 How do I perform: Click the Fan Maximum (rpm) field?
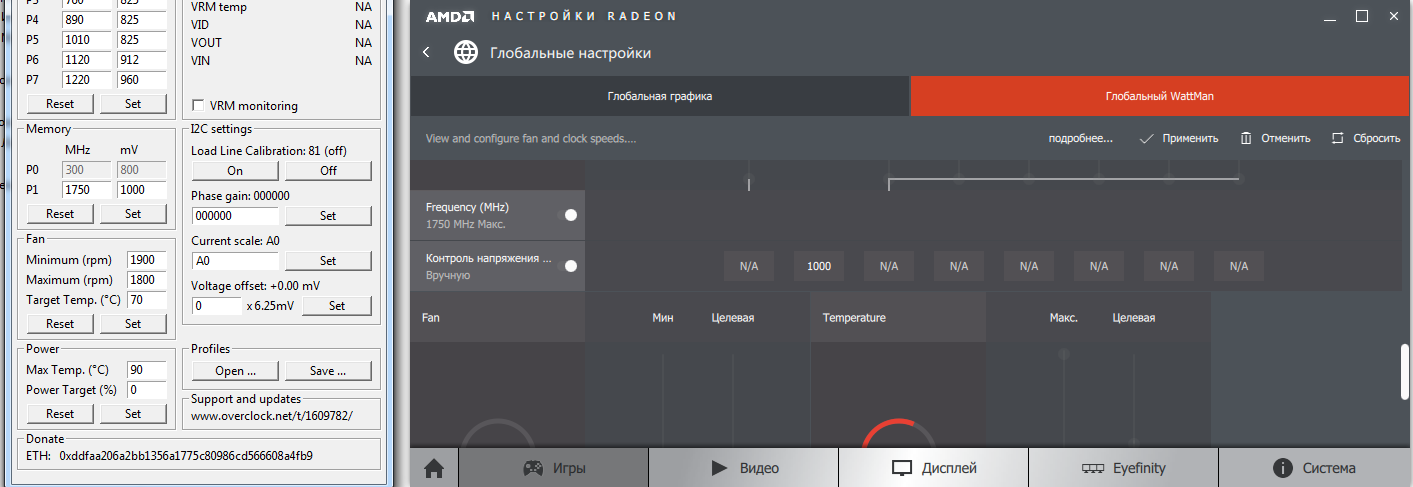click(148, 280)
